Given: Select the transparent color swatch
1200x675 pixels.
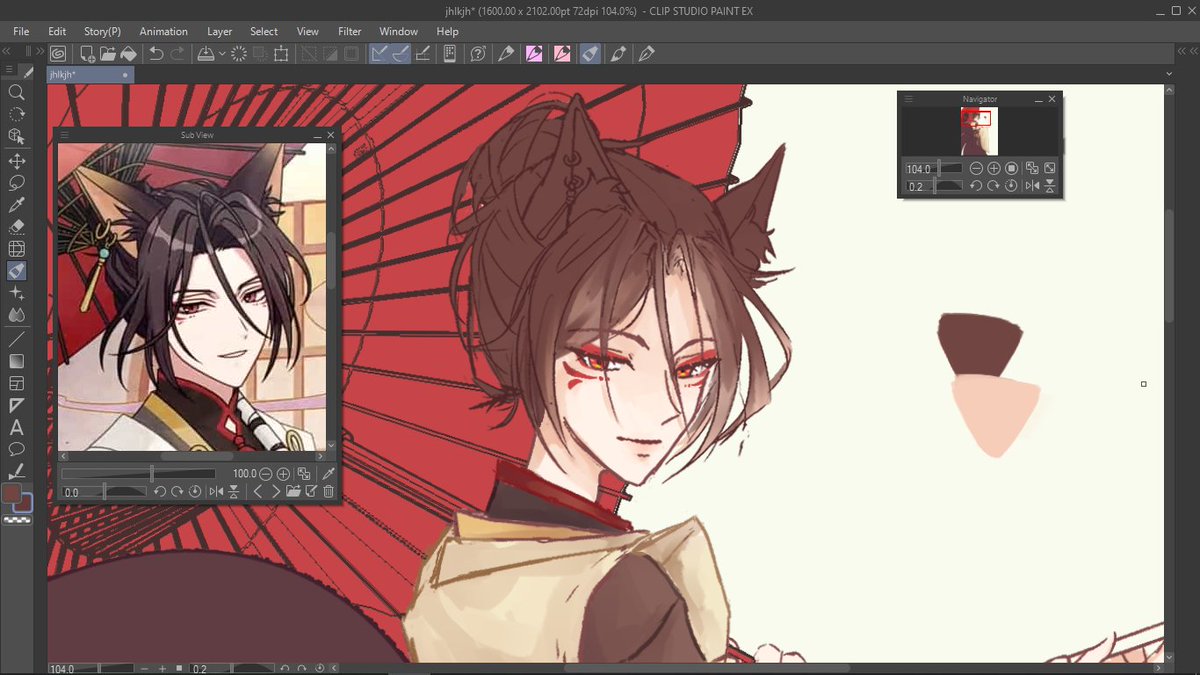Looking at the screenshot, I should click(16, 520).
